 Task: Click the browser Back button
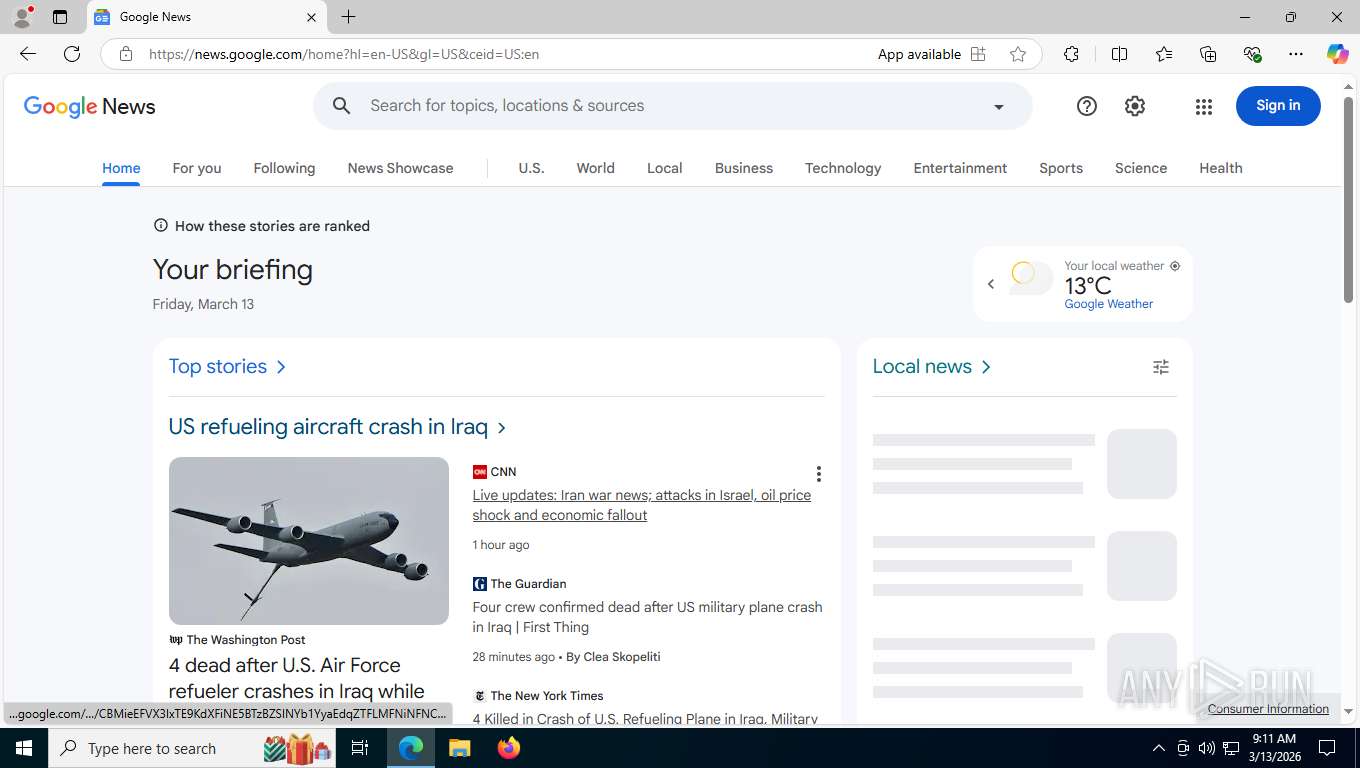pyautogui.click(x=28, y=54)
